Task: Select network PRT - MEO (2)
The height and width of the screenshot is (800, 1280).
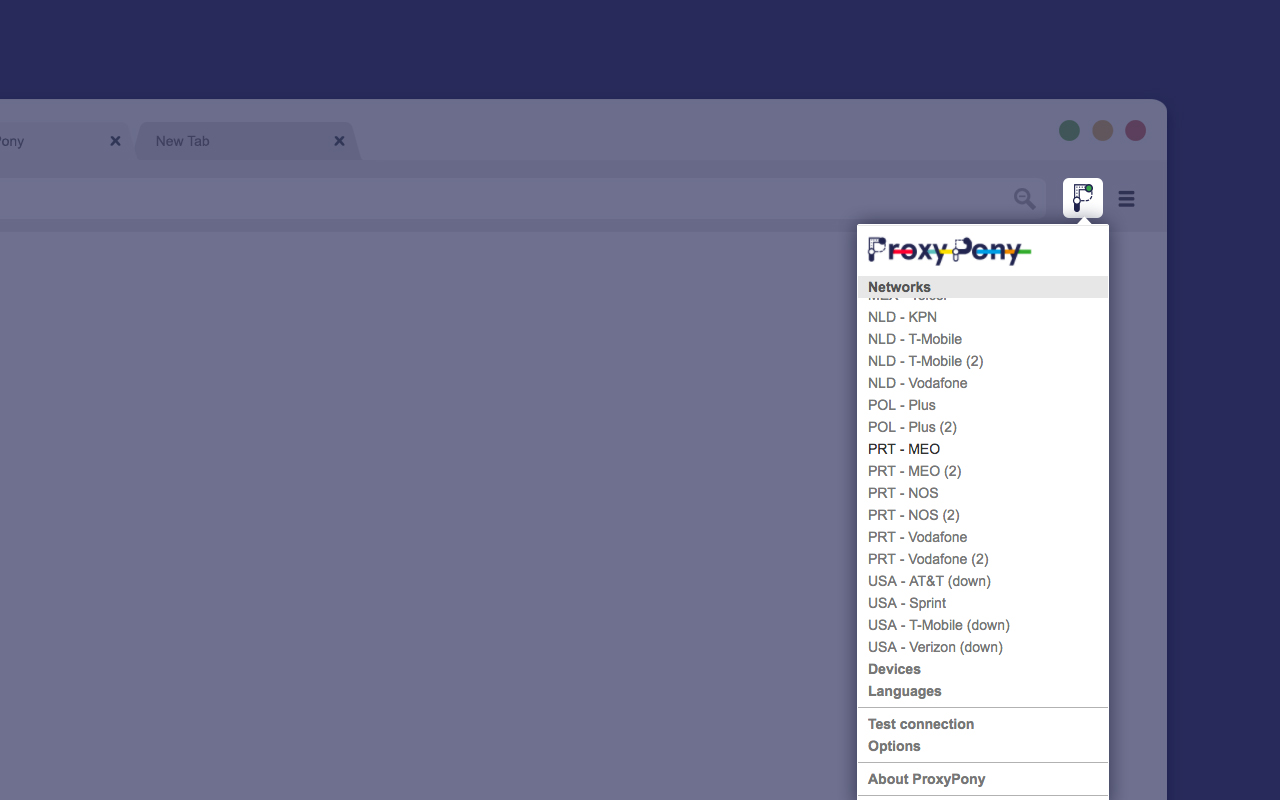Action: [983, 471]
